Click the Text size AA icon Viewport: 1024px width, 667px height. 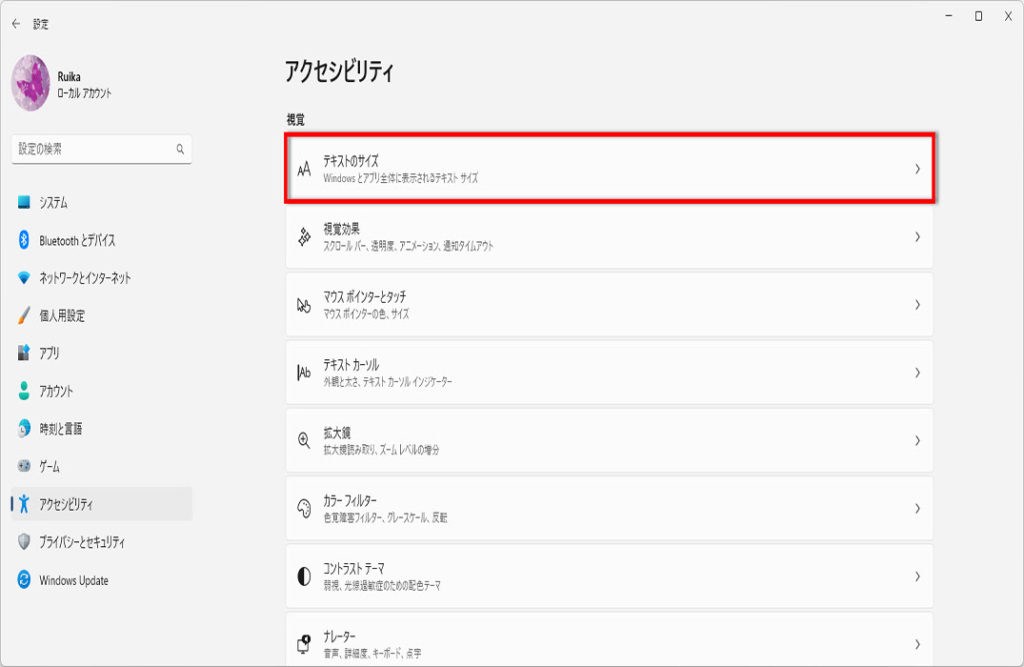coord(304,169)
